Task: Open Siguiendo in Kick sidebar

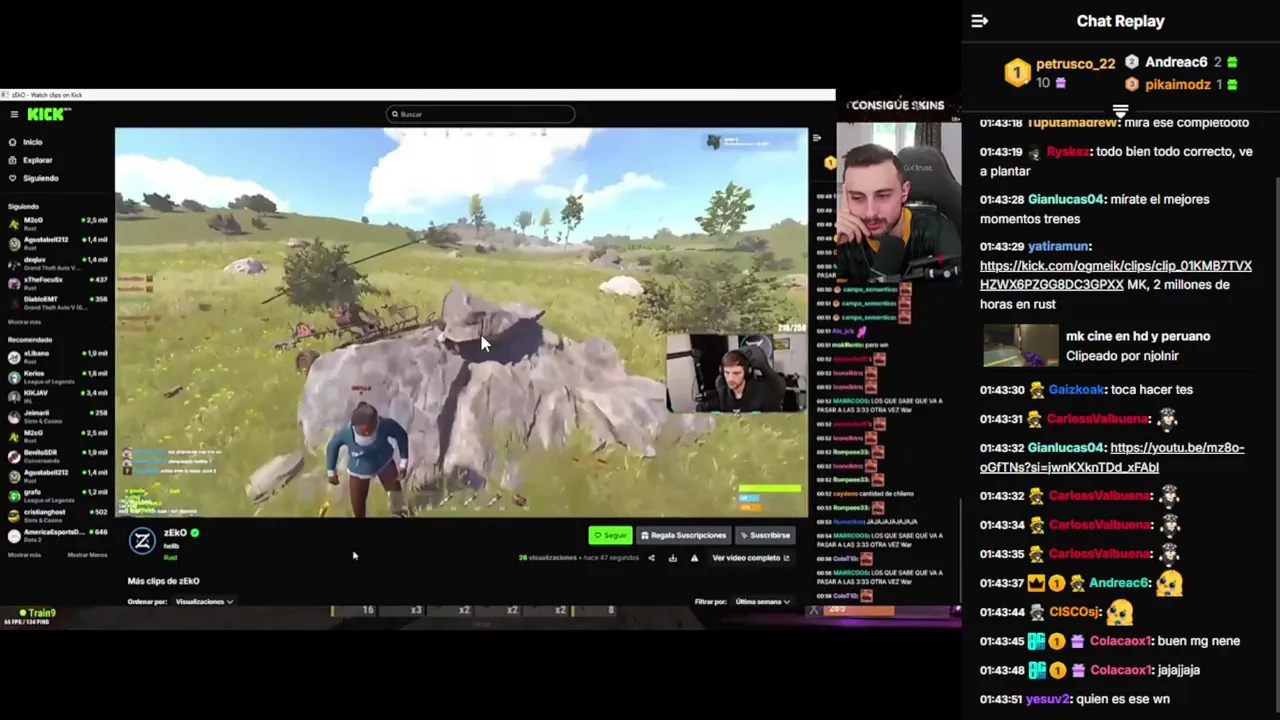Action: [34, 178]
